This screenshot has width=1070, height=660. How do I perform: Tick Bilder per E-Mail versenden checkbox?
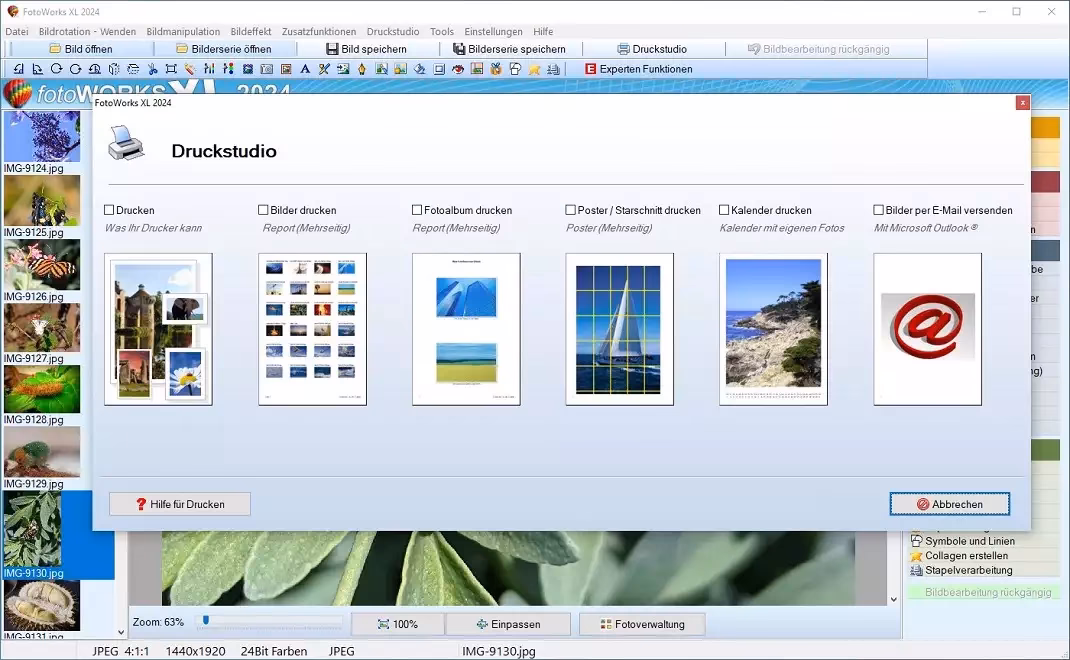(x=878, y=210)
